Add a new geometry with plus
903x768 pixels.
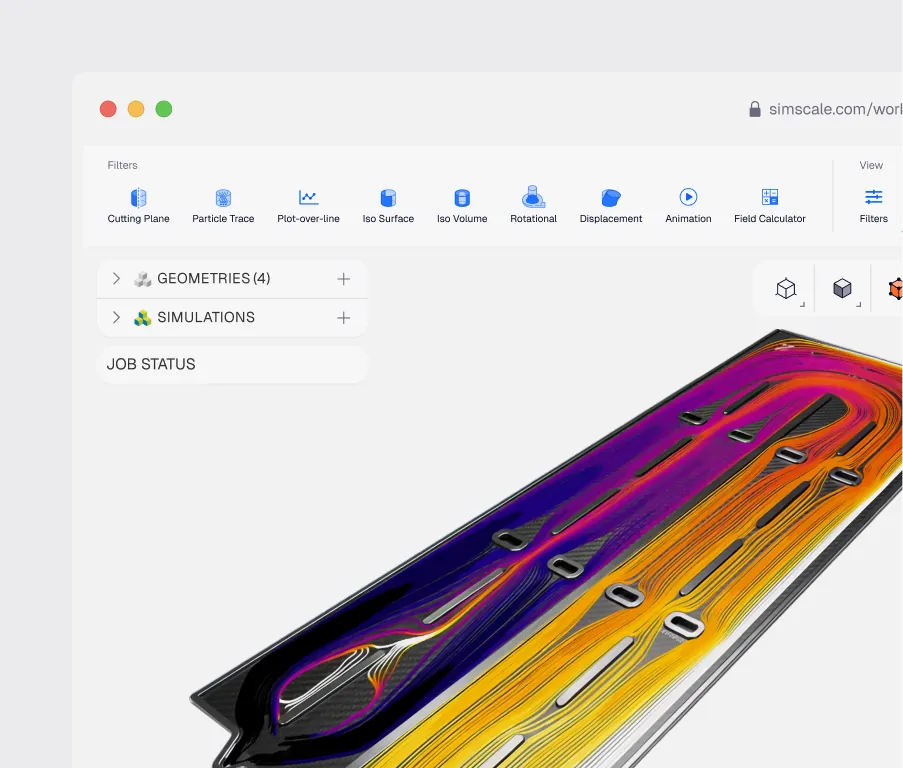343,279
